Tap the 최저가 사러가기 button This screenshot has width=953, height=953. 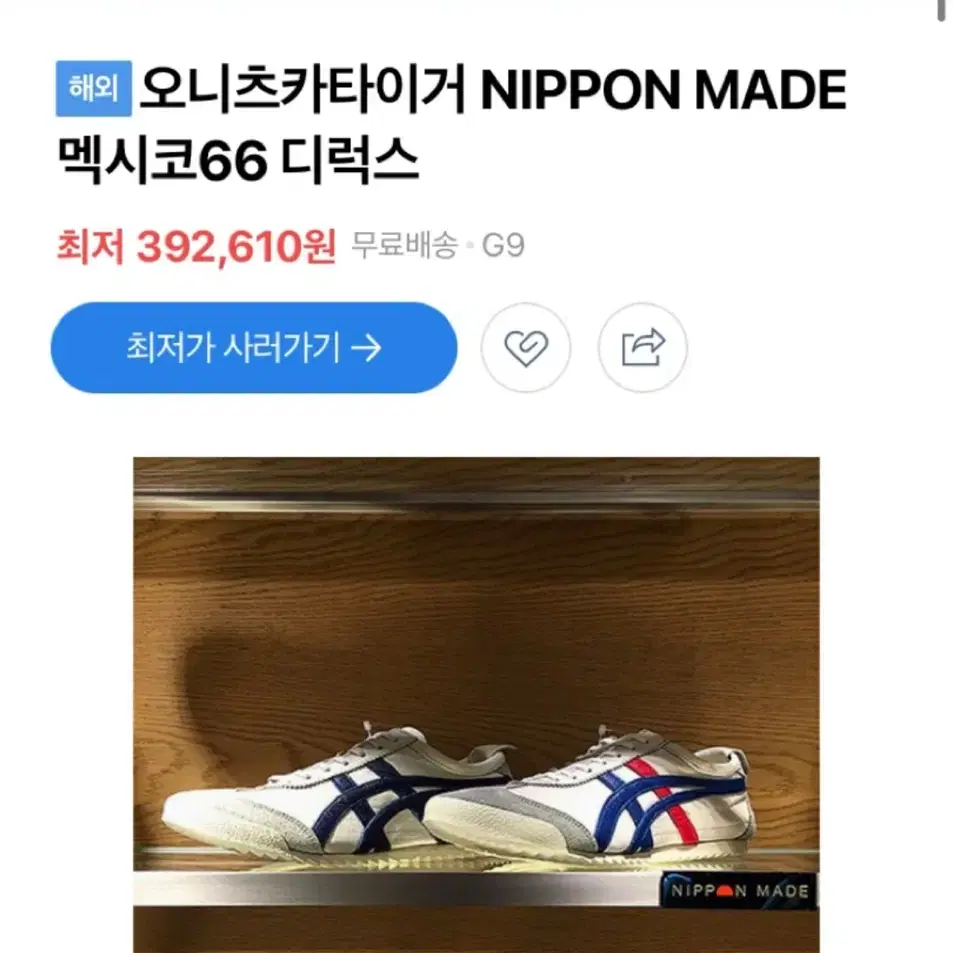pos(254,348)
